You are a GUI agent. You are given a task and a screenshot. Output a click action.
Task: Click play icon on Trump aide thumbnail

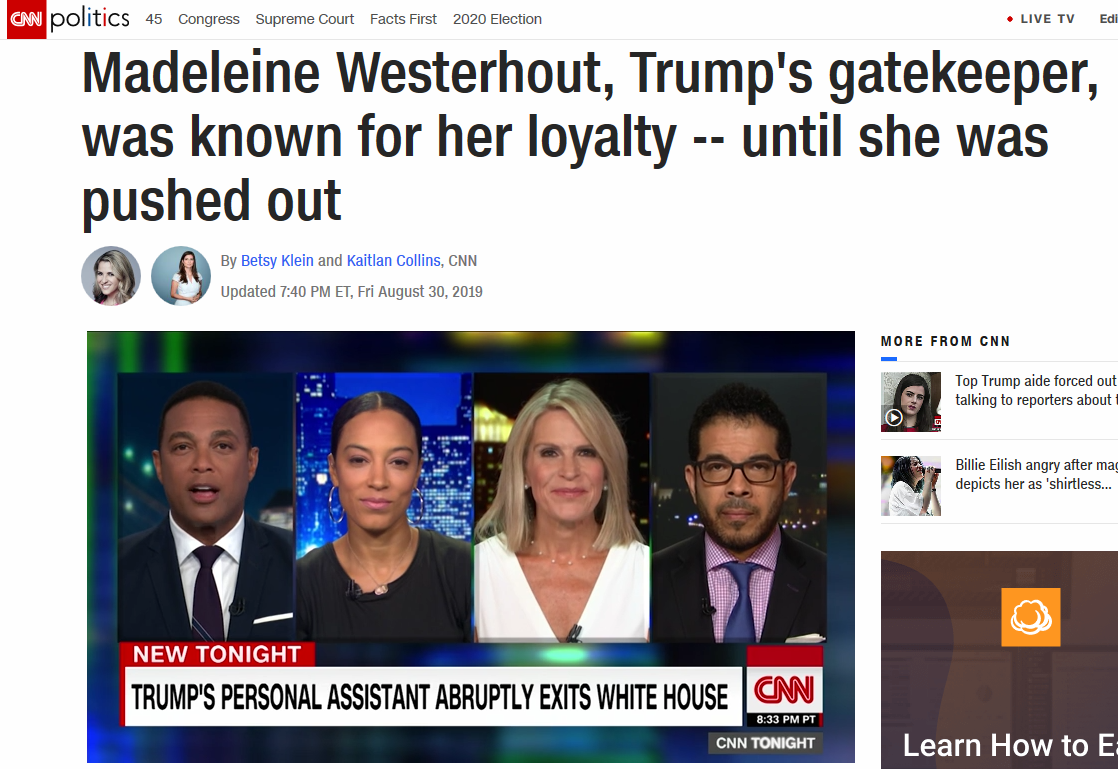(x=893, y=418)
